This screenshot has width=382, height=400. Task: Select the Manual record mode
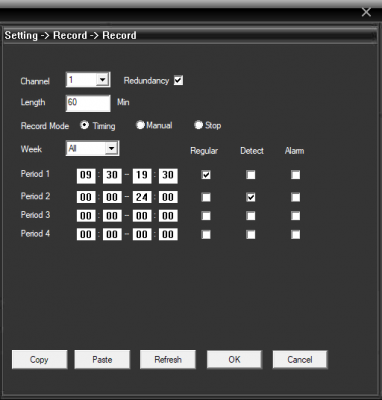(140, 125)
